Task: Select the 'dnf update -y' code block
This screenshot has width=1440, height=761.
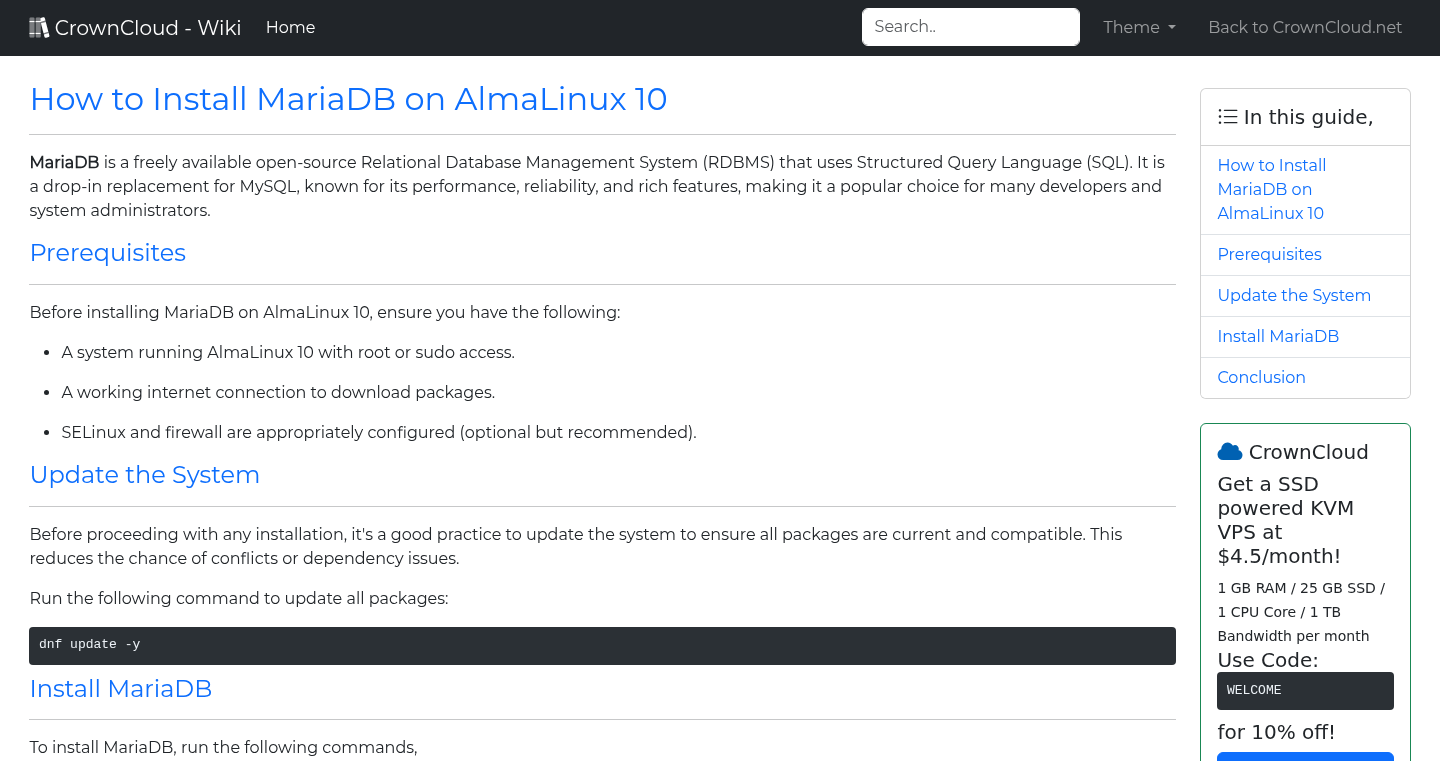Action: [602, 645]
